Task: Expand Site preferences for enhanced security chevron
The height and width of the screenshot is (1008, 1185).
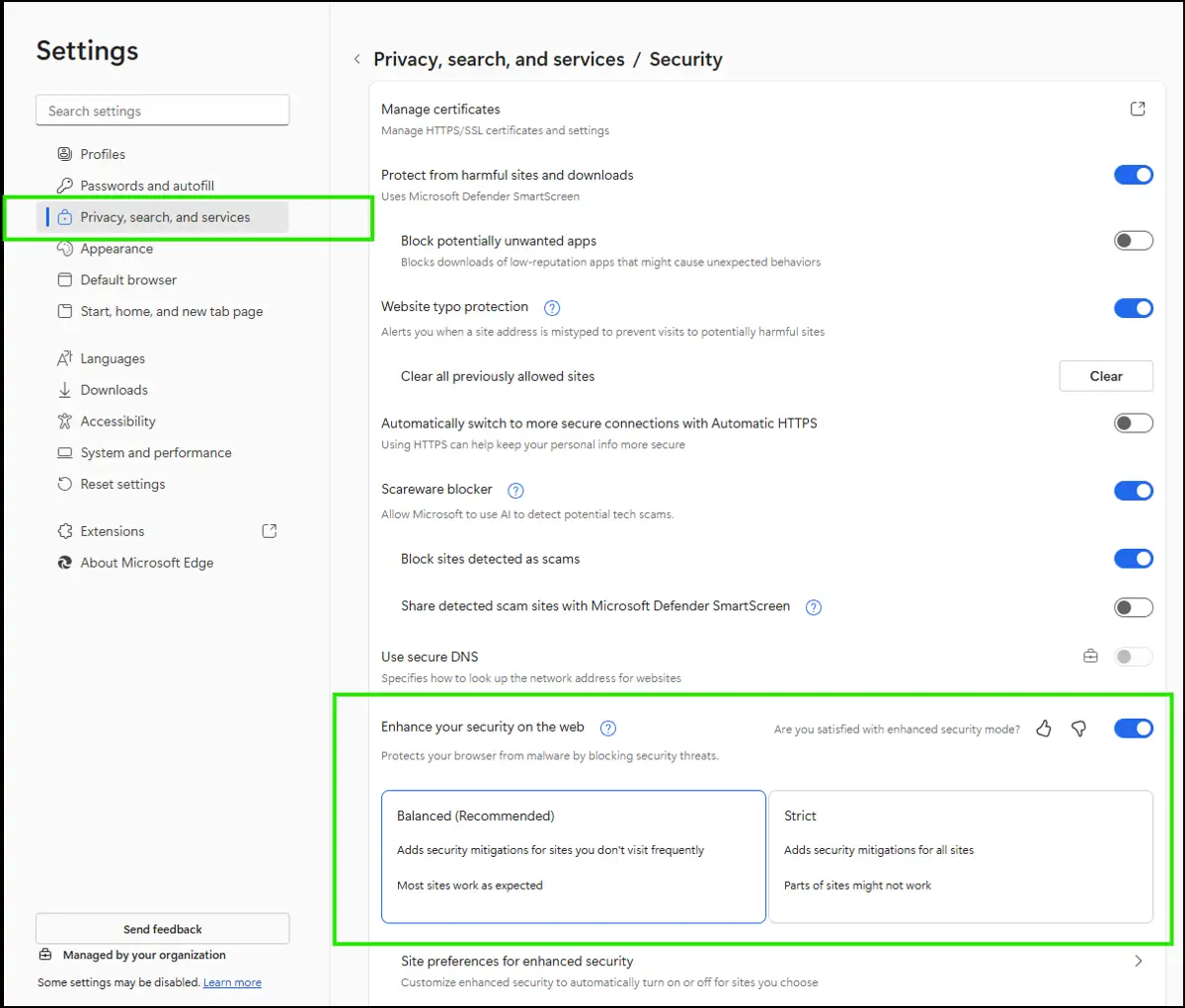Action: (x=1139, y=961)
